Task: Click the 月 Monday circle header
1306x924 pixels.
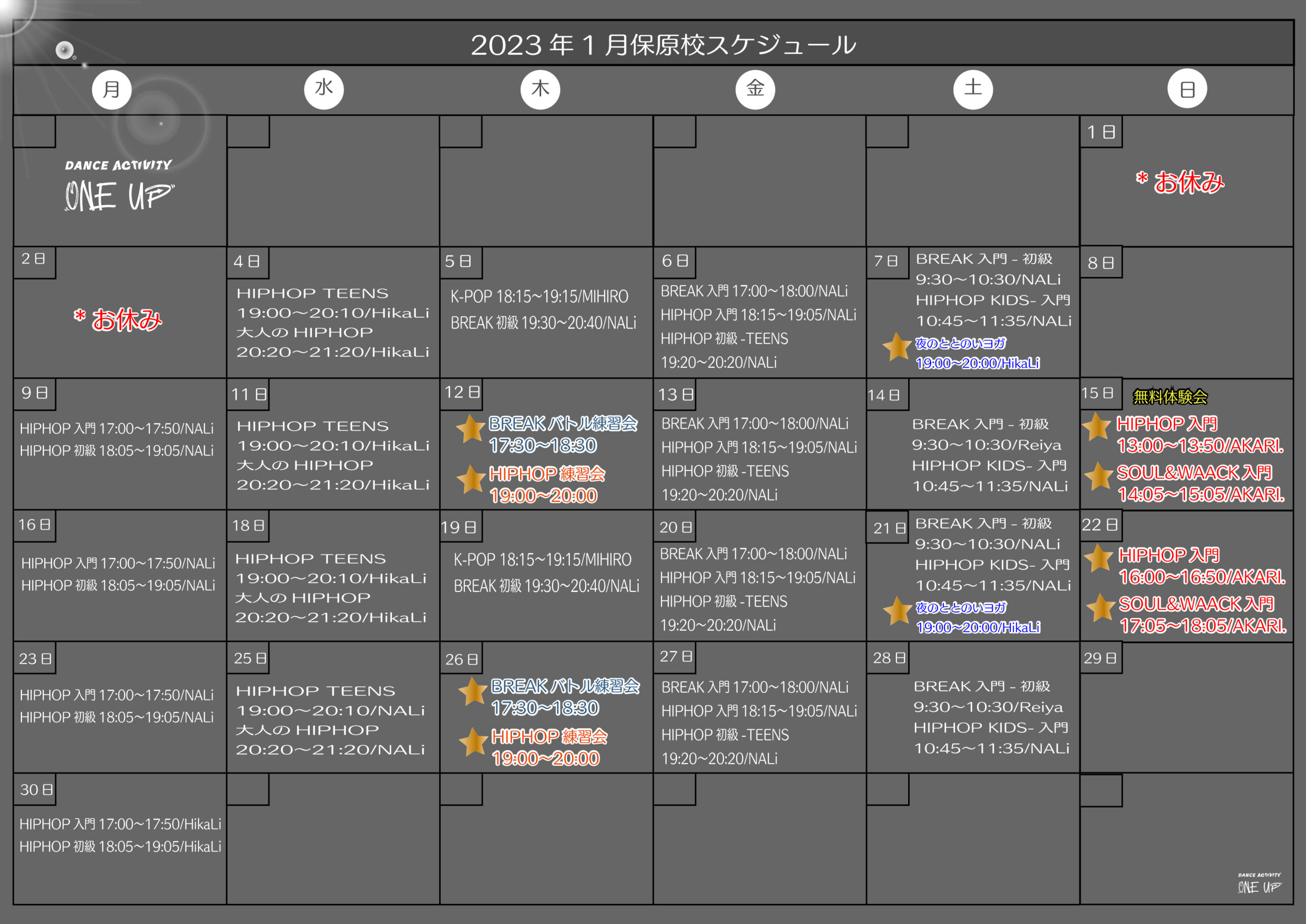Action: tap(112, 89)
